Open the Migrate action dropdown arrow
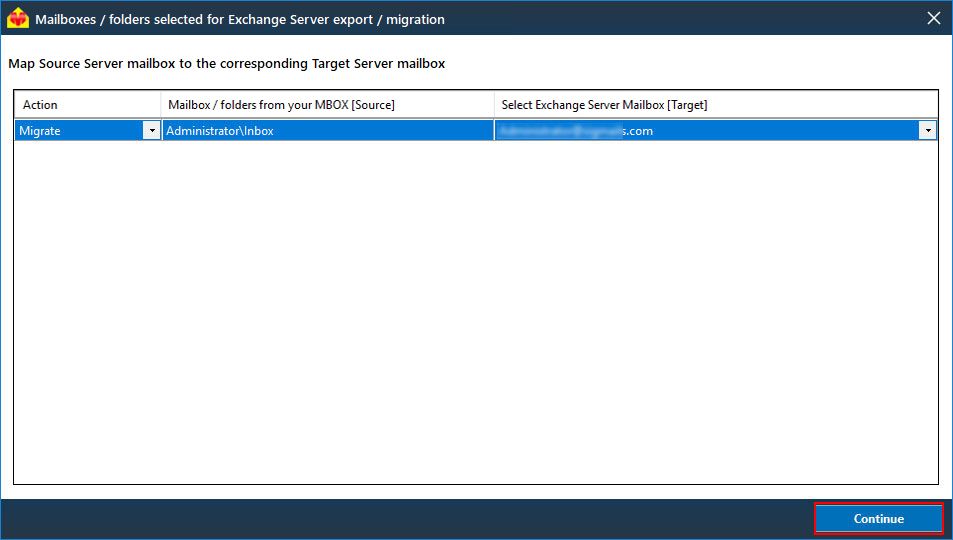 pos(151,130)
